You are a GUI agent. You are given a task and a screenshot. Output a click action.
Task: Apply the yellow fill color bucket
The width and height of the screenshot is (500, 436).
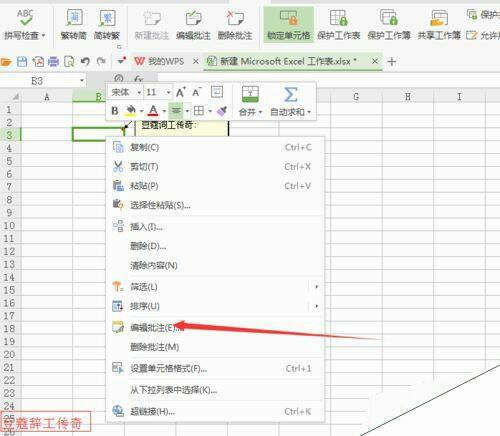tap(131, 110)
